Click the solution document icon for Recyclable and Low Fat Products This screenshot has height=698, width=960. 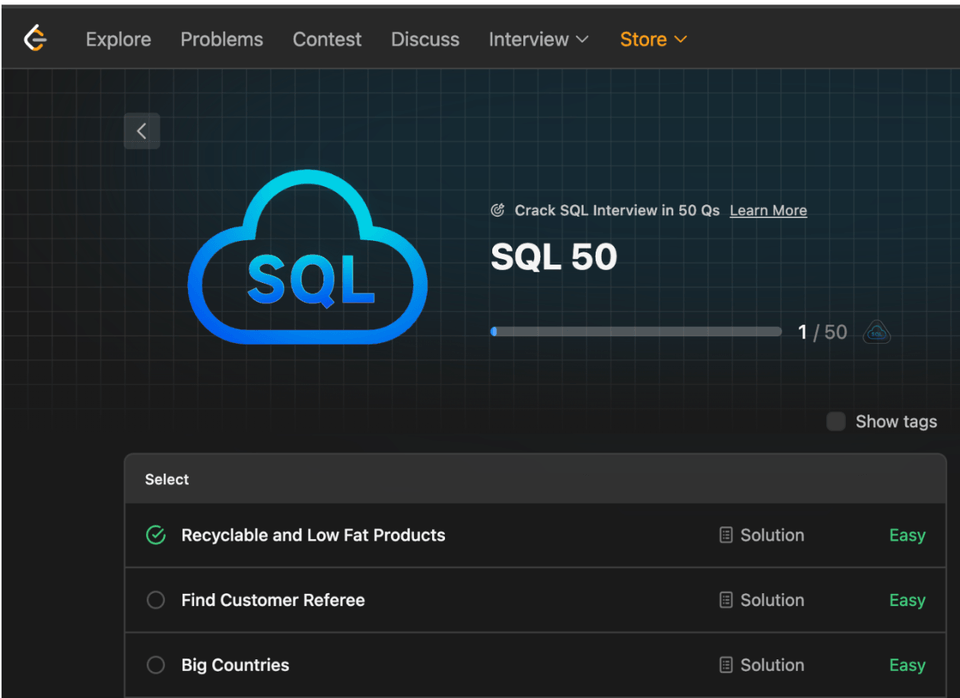tap(726, 535)
